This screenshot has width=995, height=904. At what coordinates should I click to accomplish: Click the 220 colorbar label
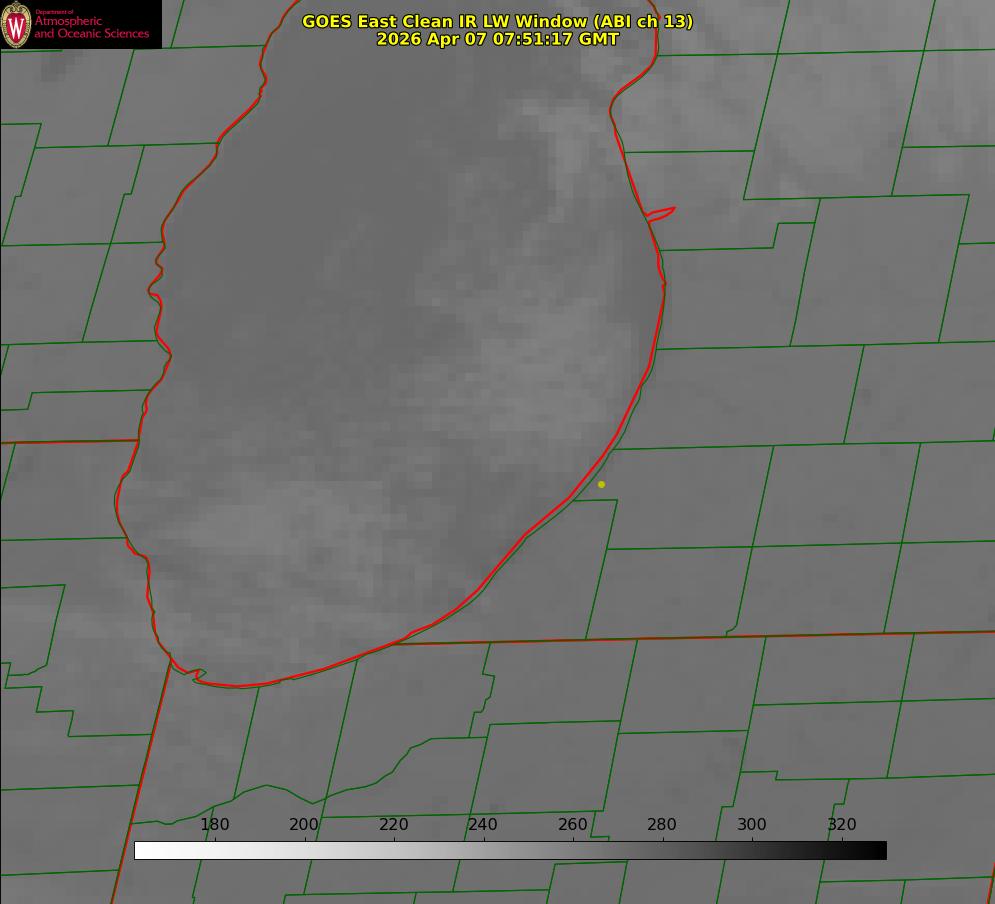(393, 824)
